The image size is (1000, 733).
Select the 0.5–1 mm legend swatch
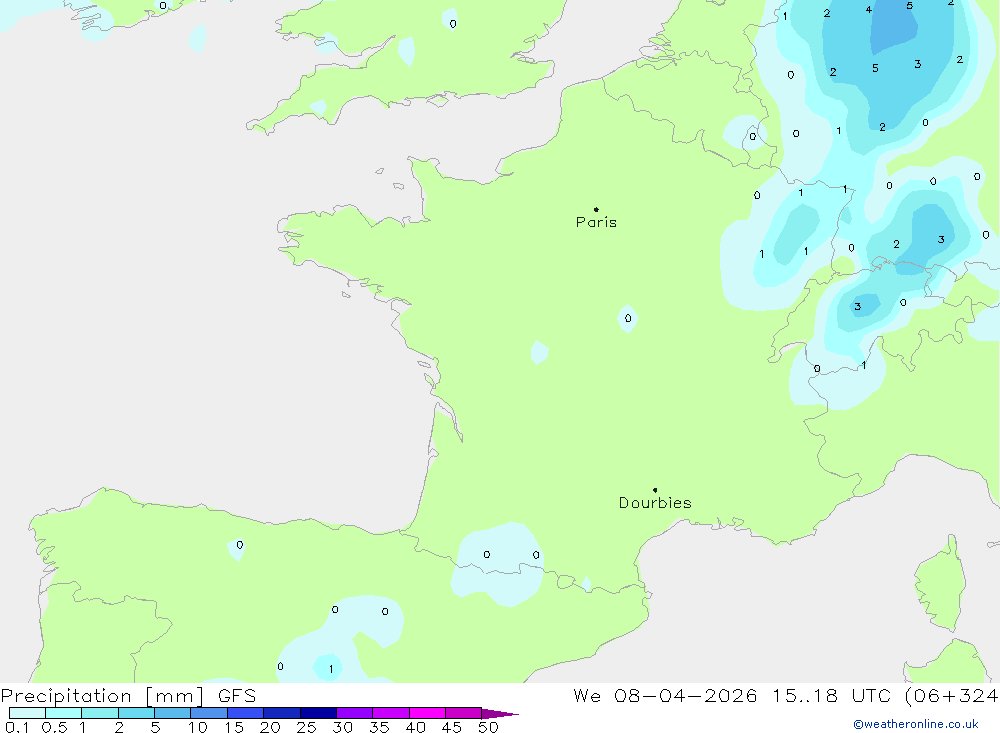64,713
